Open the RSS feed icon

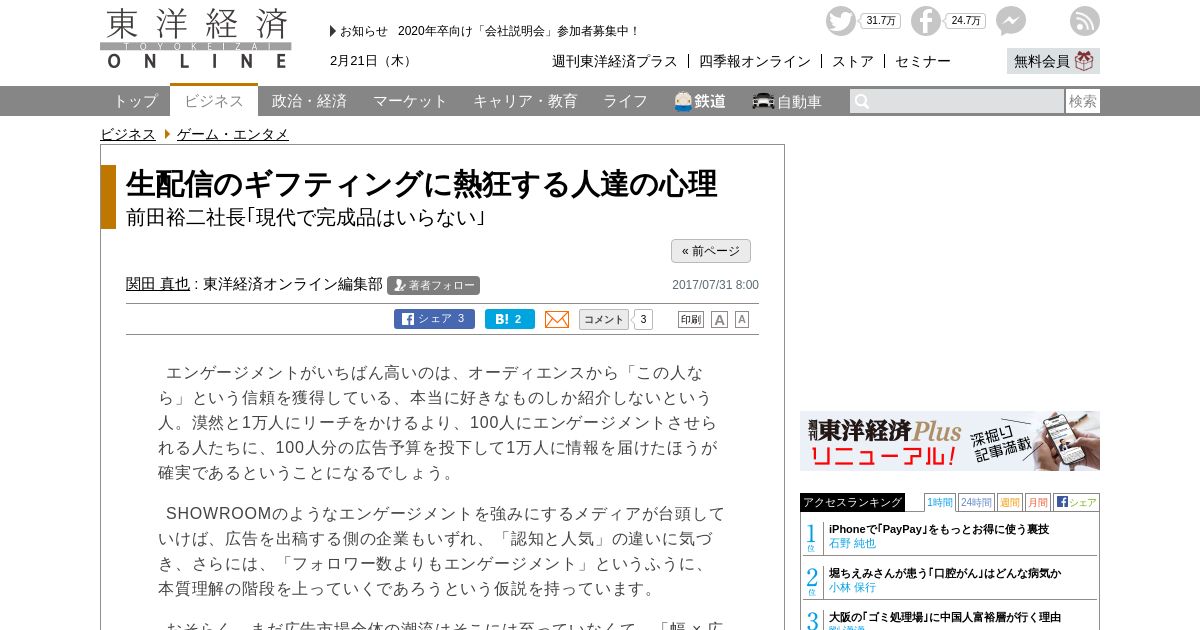[1085, 21]
